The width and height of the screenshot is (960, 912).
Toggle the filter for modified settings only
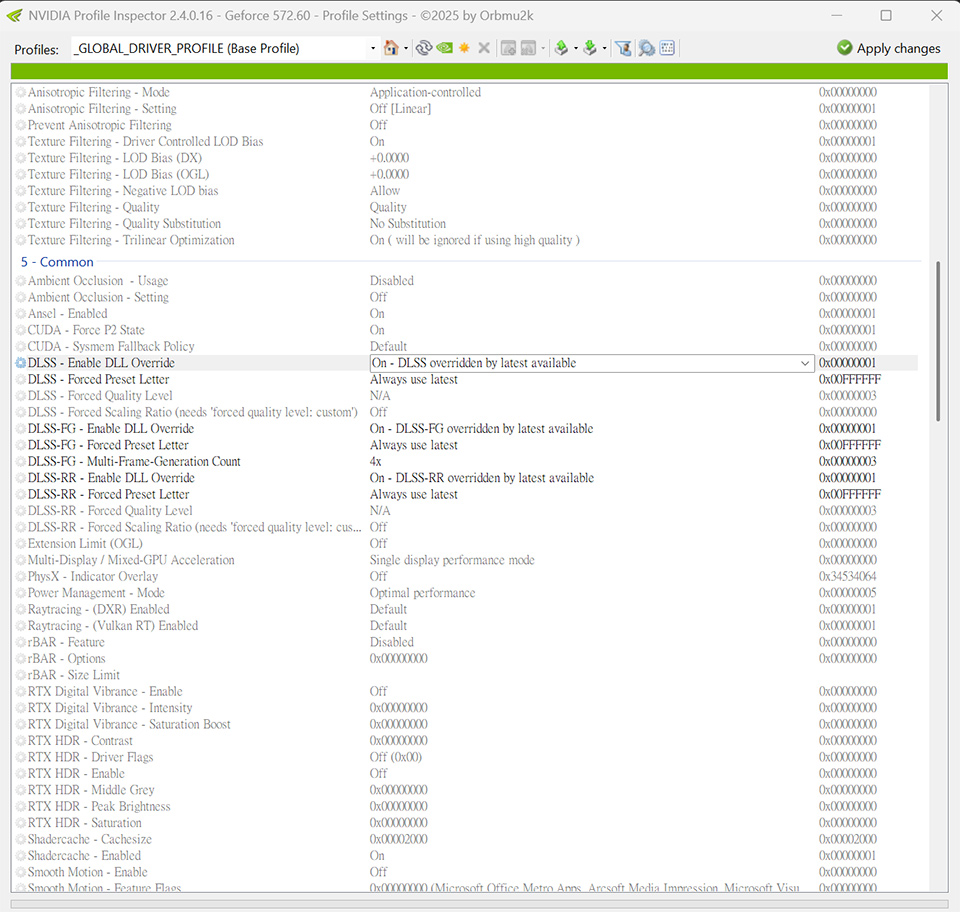(x=623, y=47)
